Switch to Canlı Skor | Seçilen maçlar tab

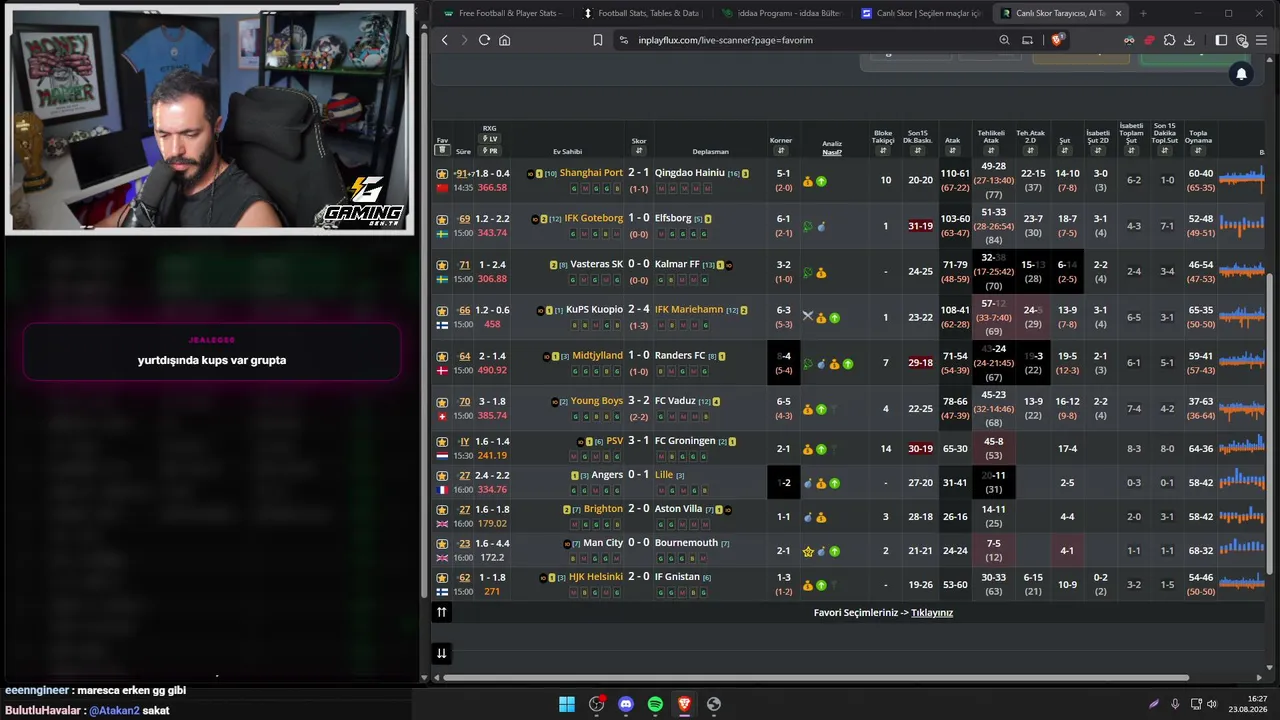[920, 13]
